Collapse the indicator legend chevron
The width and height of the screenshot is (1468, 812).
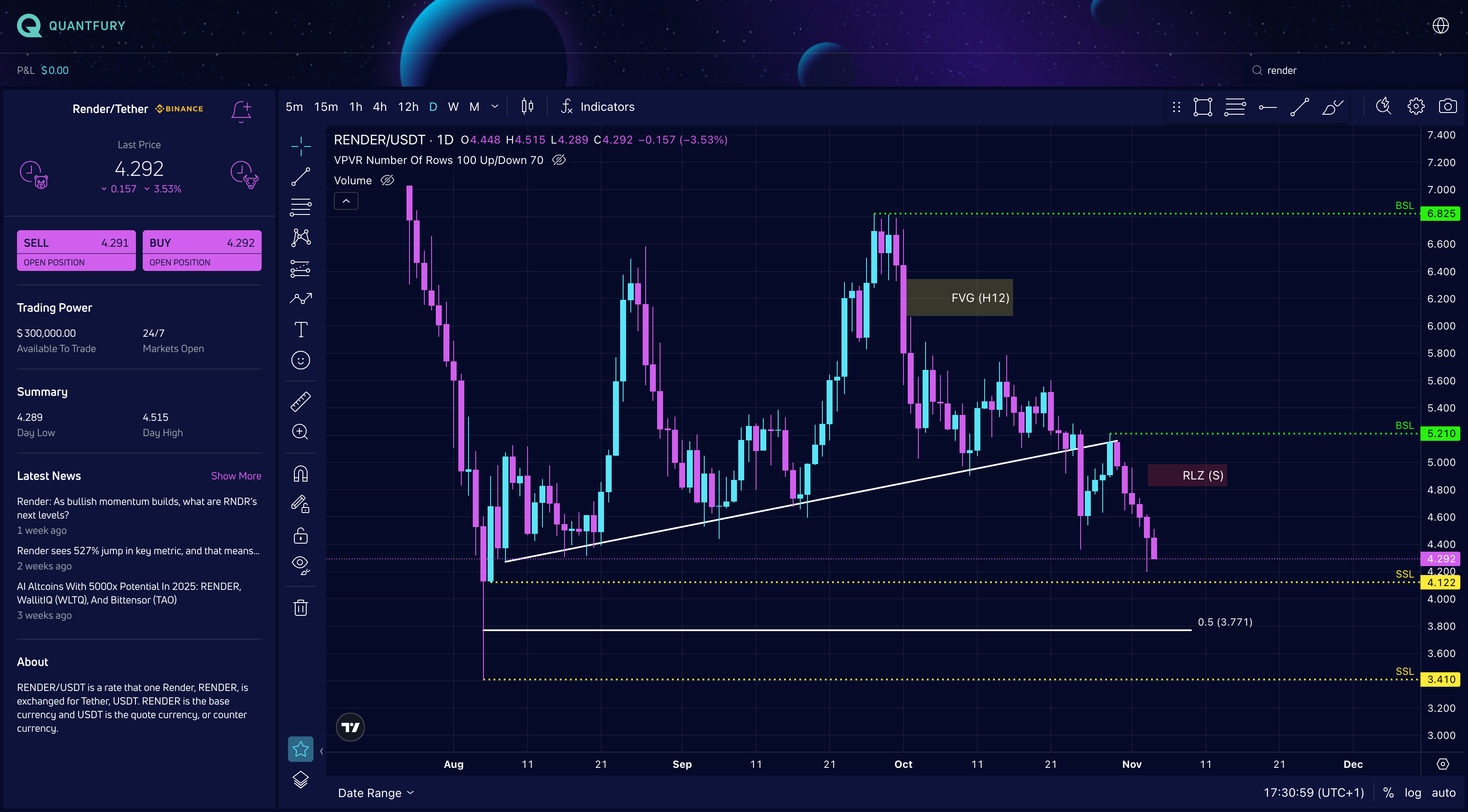click(346, 201)
